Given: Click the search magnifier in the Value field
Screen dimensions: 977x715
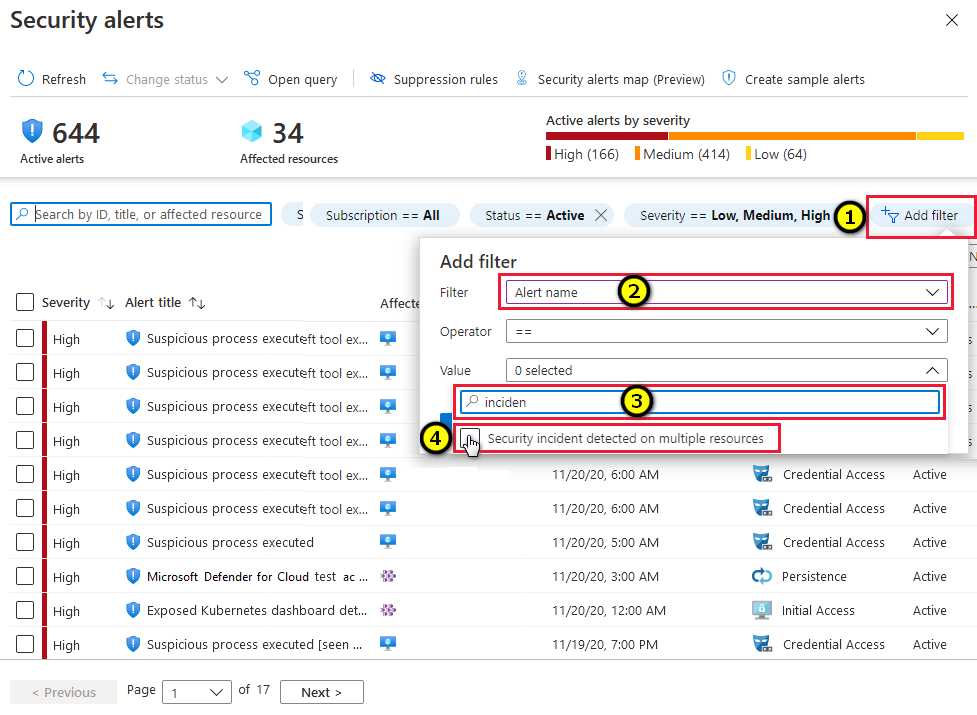Looking at the screenshot, I should pyautogui.click(x=470, y=404).
